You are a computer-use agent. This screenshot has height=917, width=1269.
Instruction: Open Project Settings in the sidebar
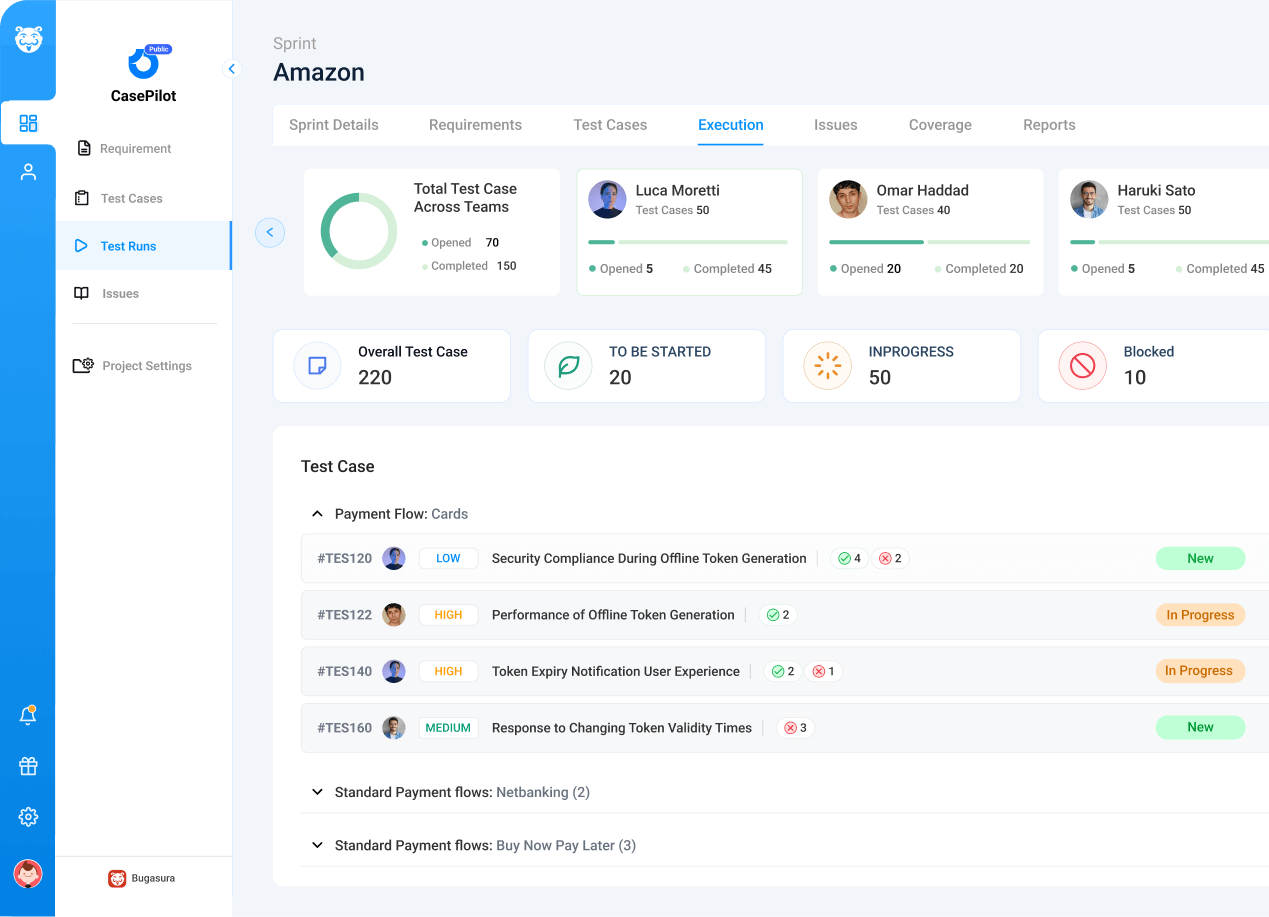point(146,366)
